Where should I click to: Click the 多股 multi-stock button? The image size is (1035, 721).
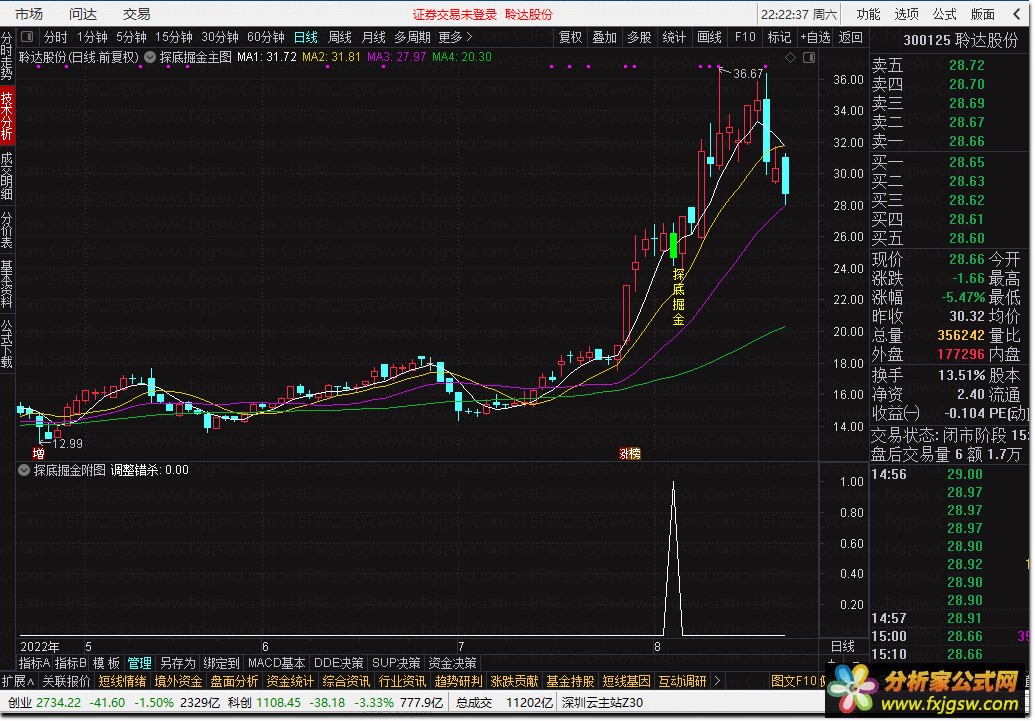click(x=639, y=37)
